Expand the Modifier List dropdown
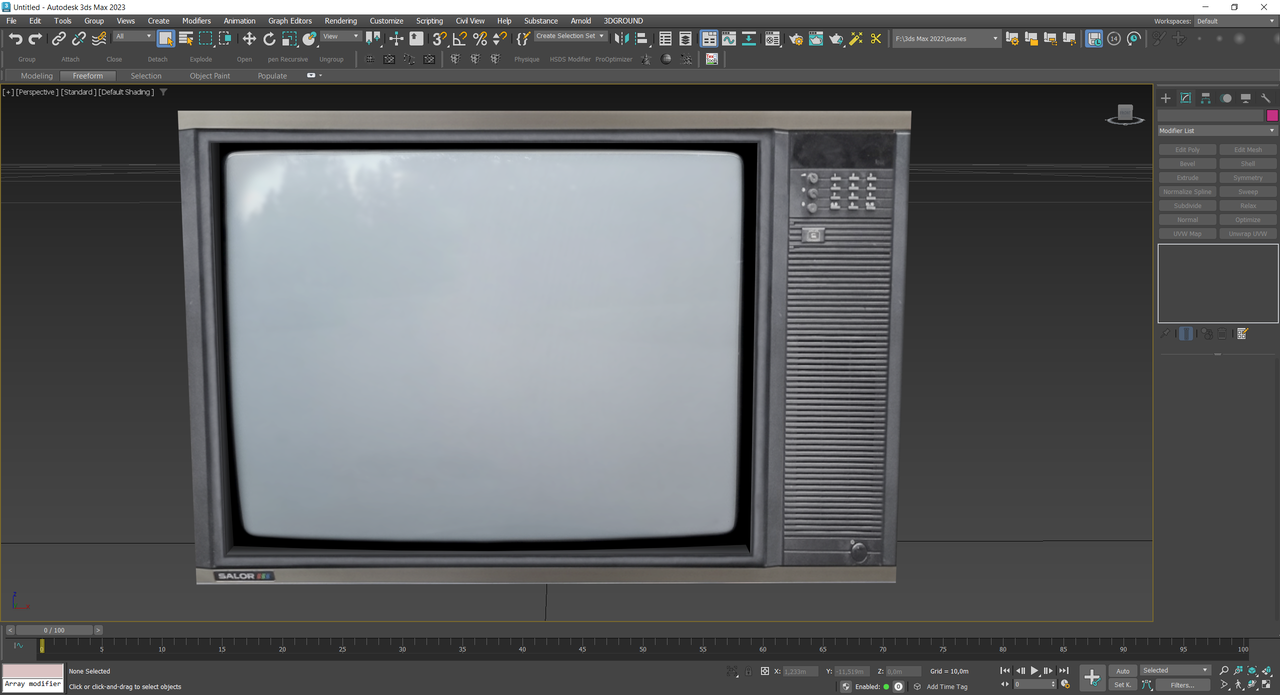 pos(1217,131)
